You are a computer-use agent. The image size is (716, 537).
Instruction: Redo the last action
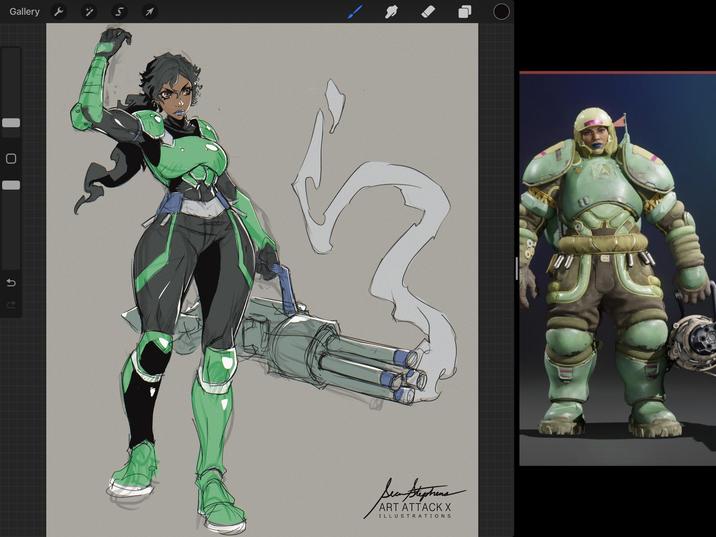11,305
